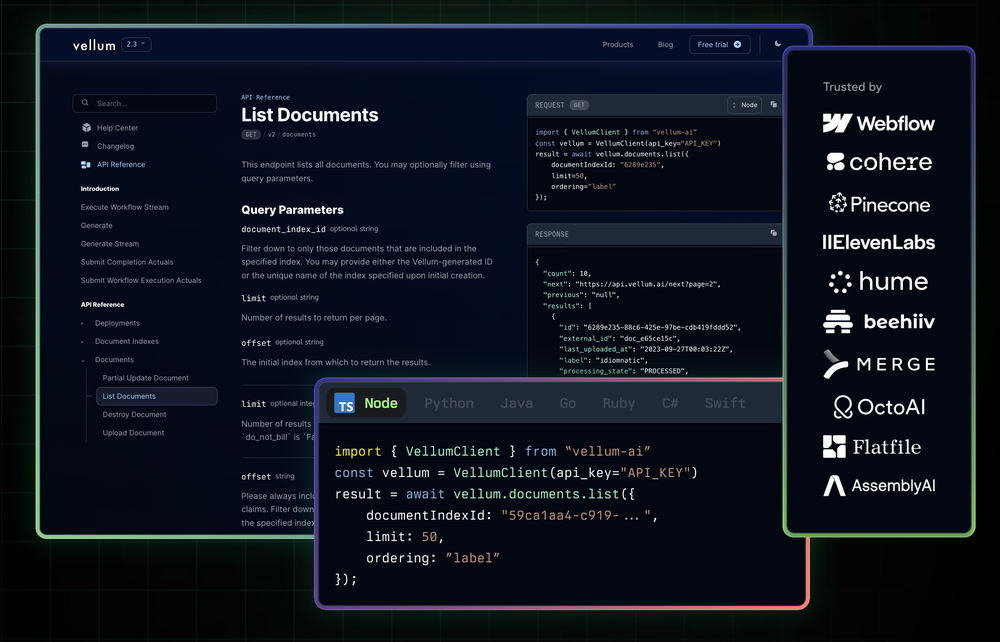Open the Blog nav link
Image resolution: width=1000 pixels, height=642 pixels.
(665, 45)
